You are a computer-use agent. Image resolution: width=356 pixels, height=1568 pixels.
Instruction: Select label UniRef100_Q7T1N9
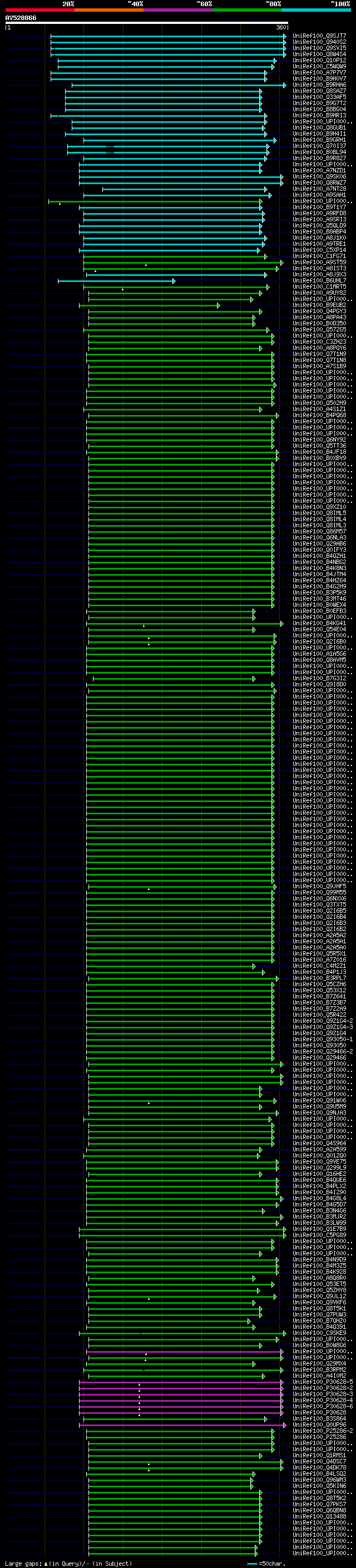[319, 354]
